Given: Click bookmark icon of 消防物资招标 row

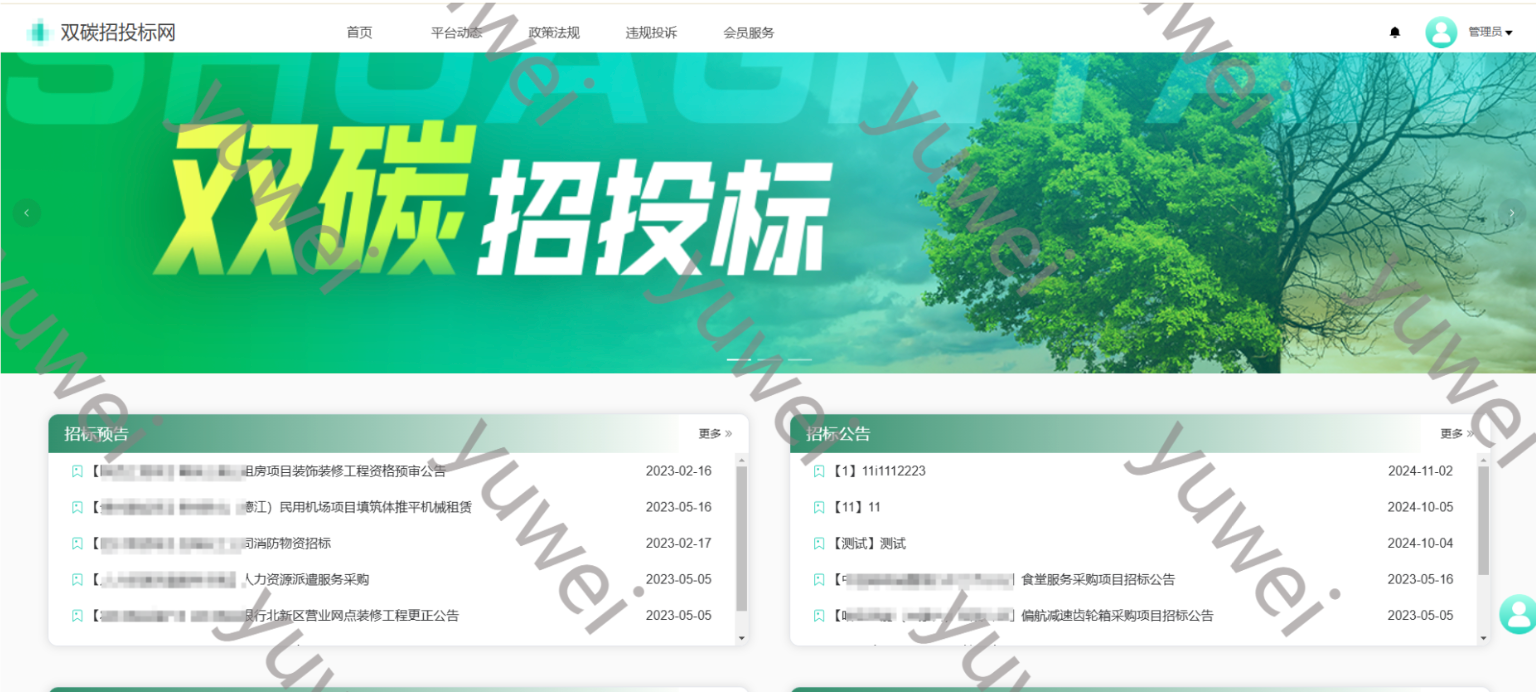Looking at the screenshot, I should pyautogui.click(x=77, y=543).
